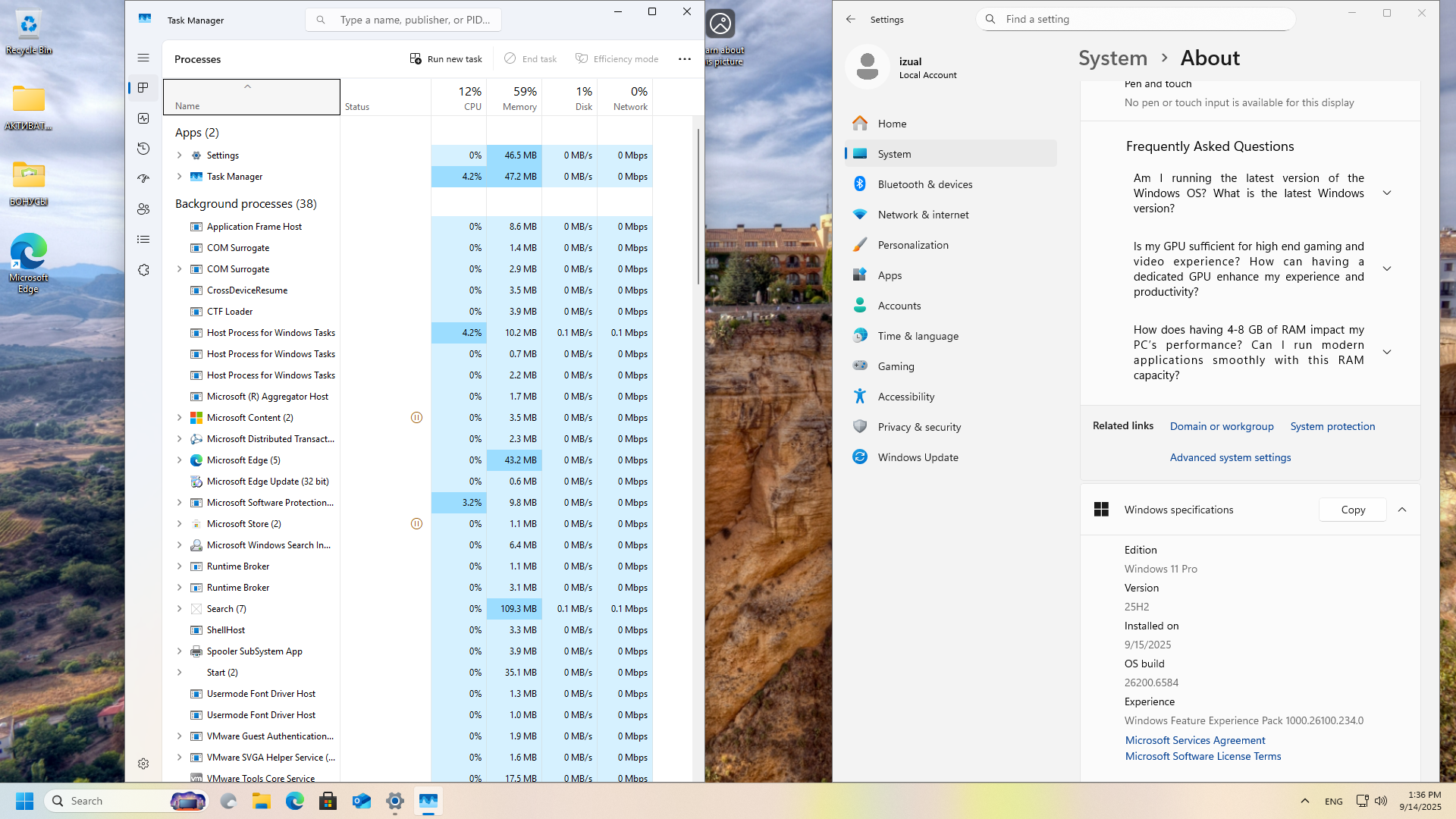Screen dimensions: 1456x819
Task: Click Microsoft Content suspended status icon
Action: [416, 418]
